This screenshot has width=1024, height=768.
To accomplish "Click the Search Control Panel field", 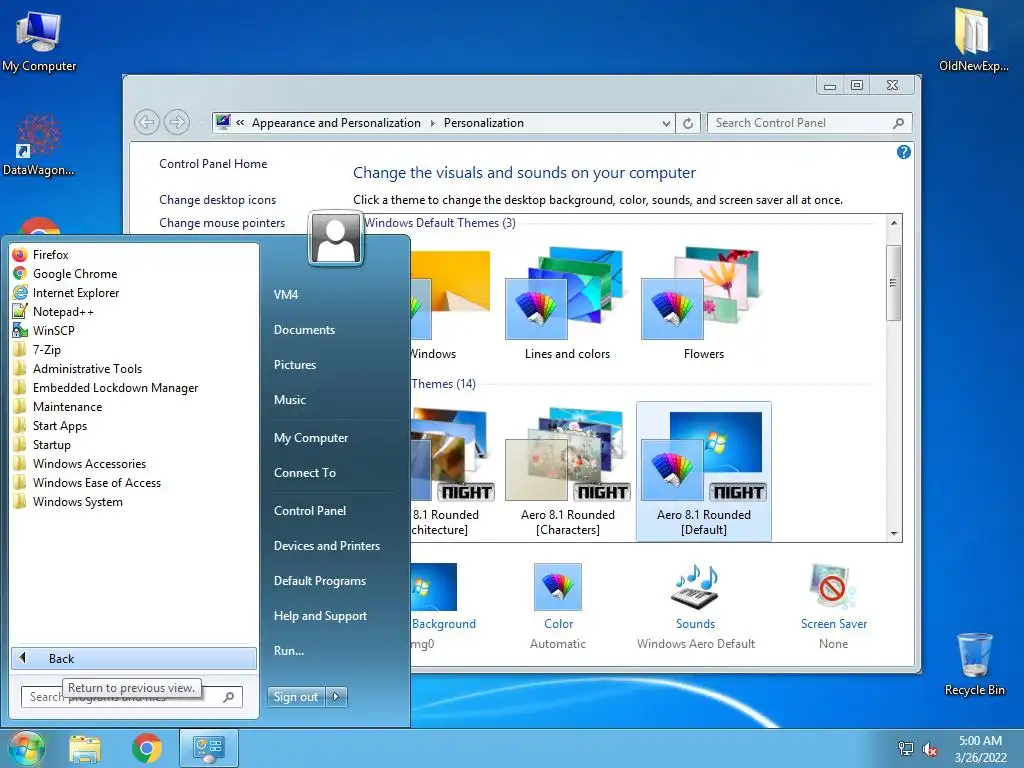I will pos(809,123).
